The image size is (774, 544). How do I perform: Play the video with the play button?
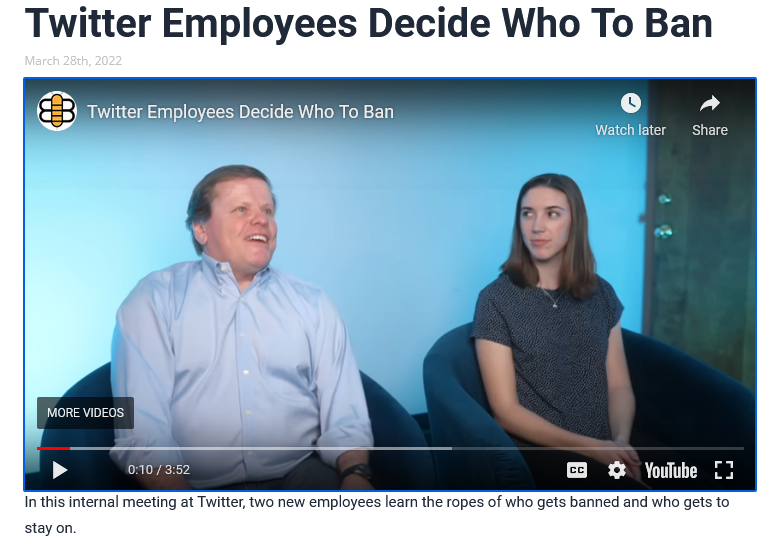tap(60, 470)
